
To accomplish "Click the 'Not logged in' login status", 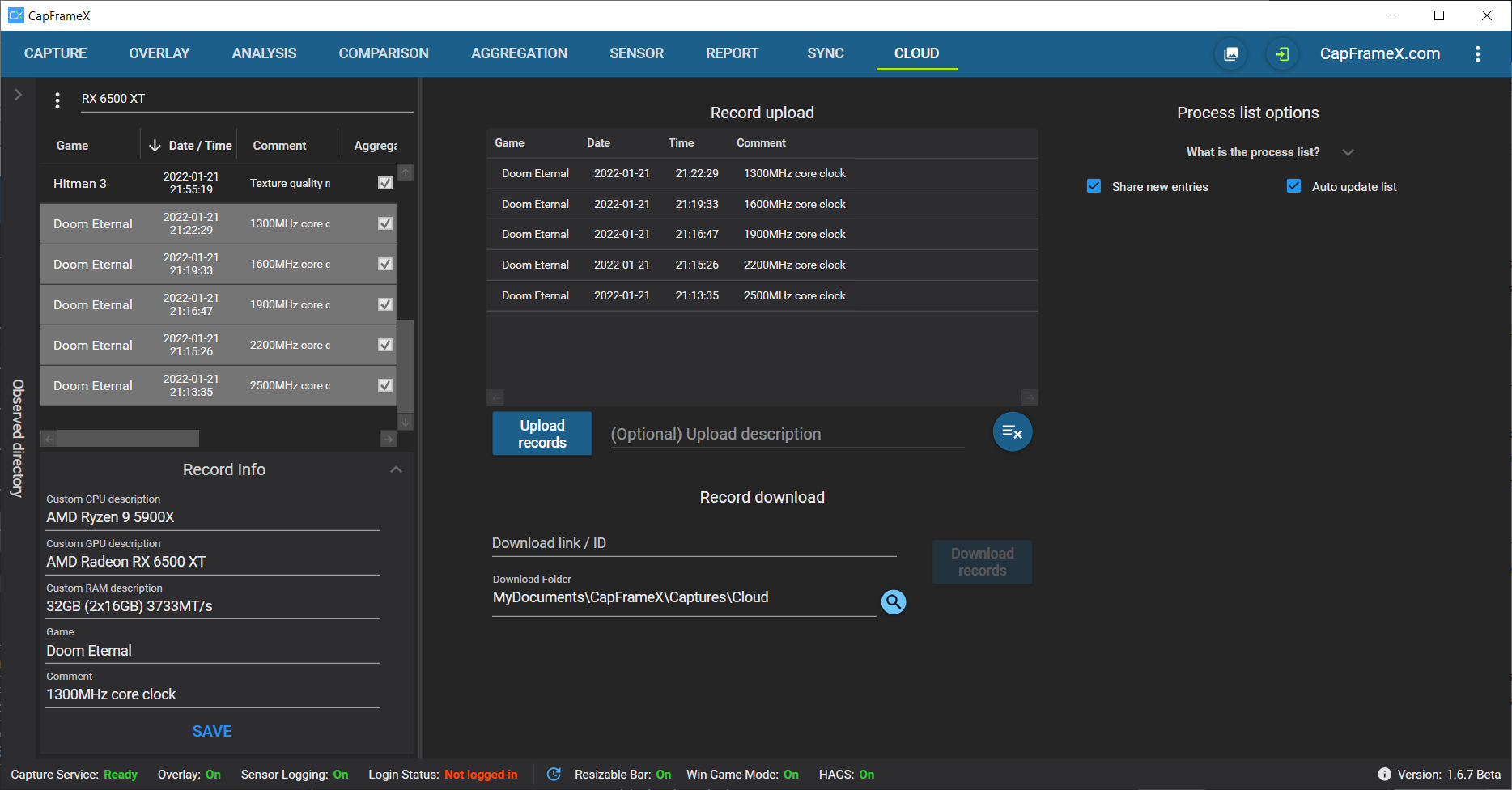I will (481, 775).
